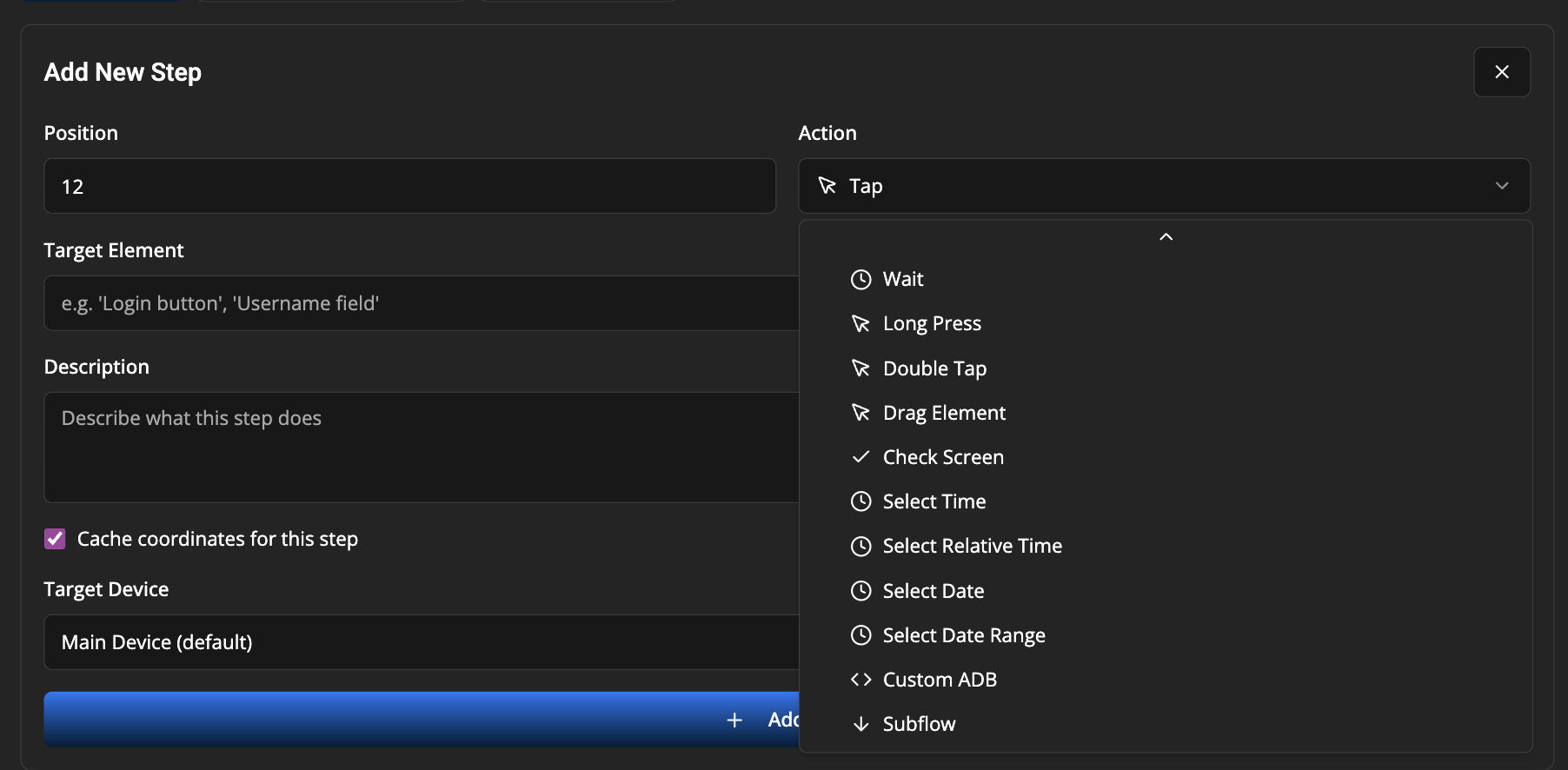Select the Check Screen action
1568x770 pixels.
pyautogui.click(x=1165, y=457)
